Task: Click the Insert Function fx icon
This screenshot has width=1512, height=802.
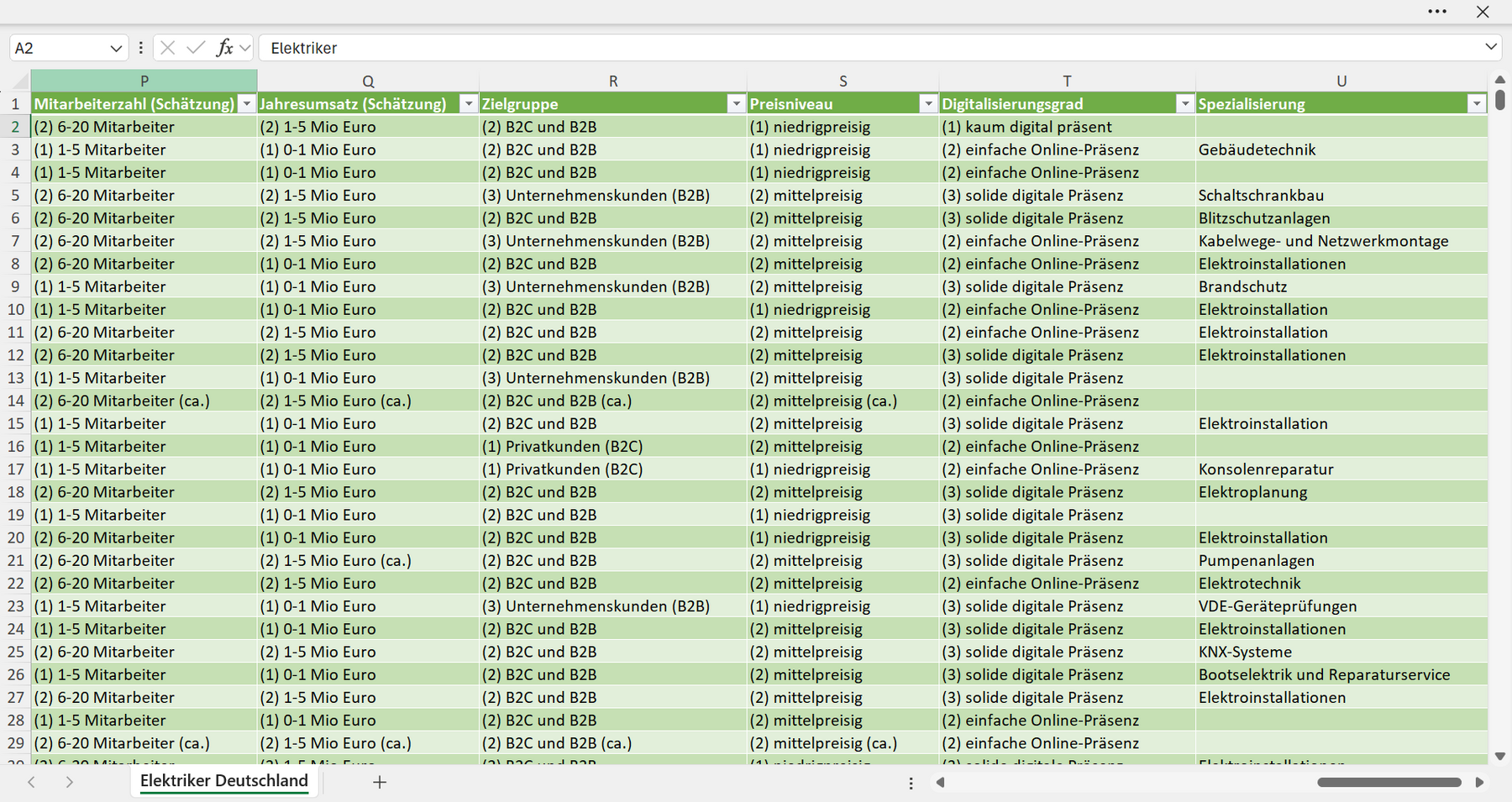Action: click(x=224, y=48)
